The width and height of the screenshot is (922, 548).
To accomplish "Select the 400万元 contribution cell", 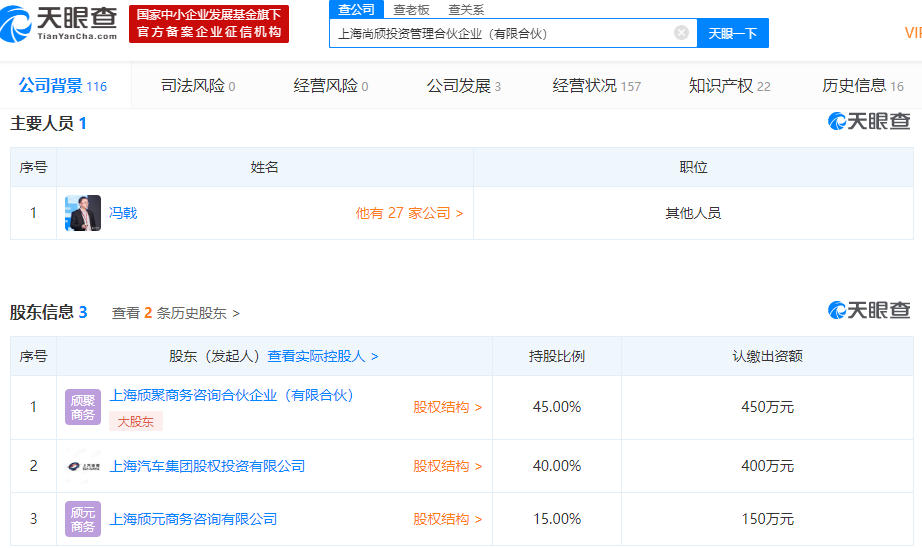I will pyautogui.click(x=767, y=466).
